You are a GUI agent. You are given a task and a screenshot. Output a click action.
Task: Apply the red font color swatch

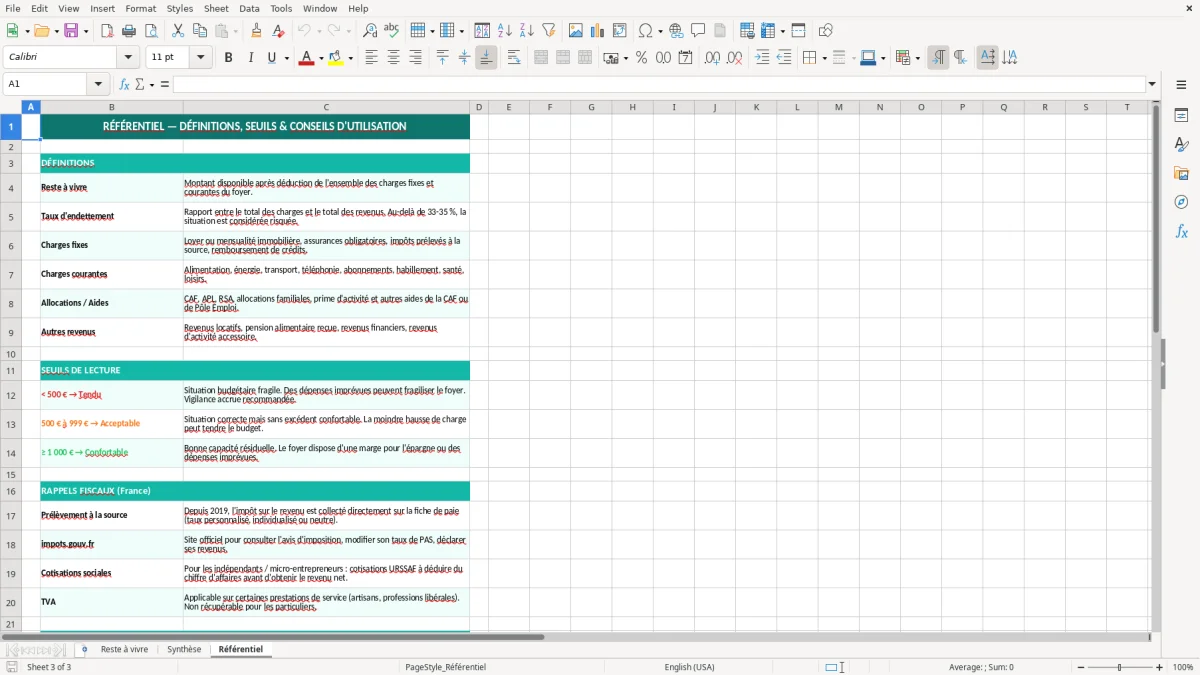(306, 58)
